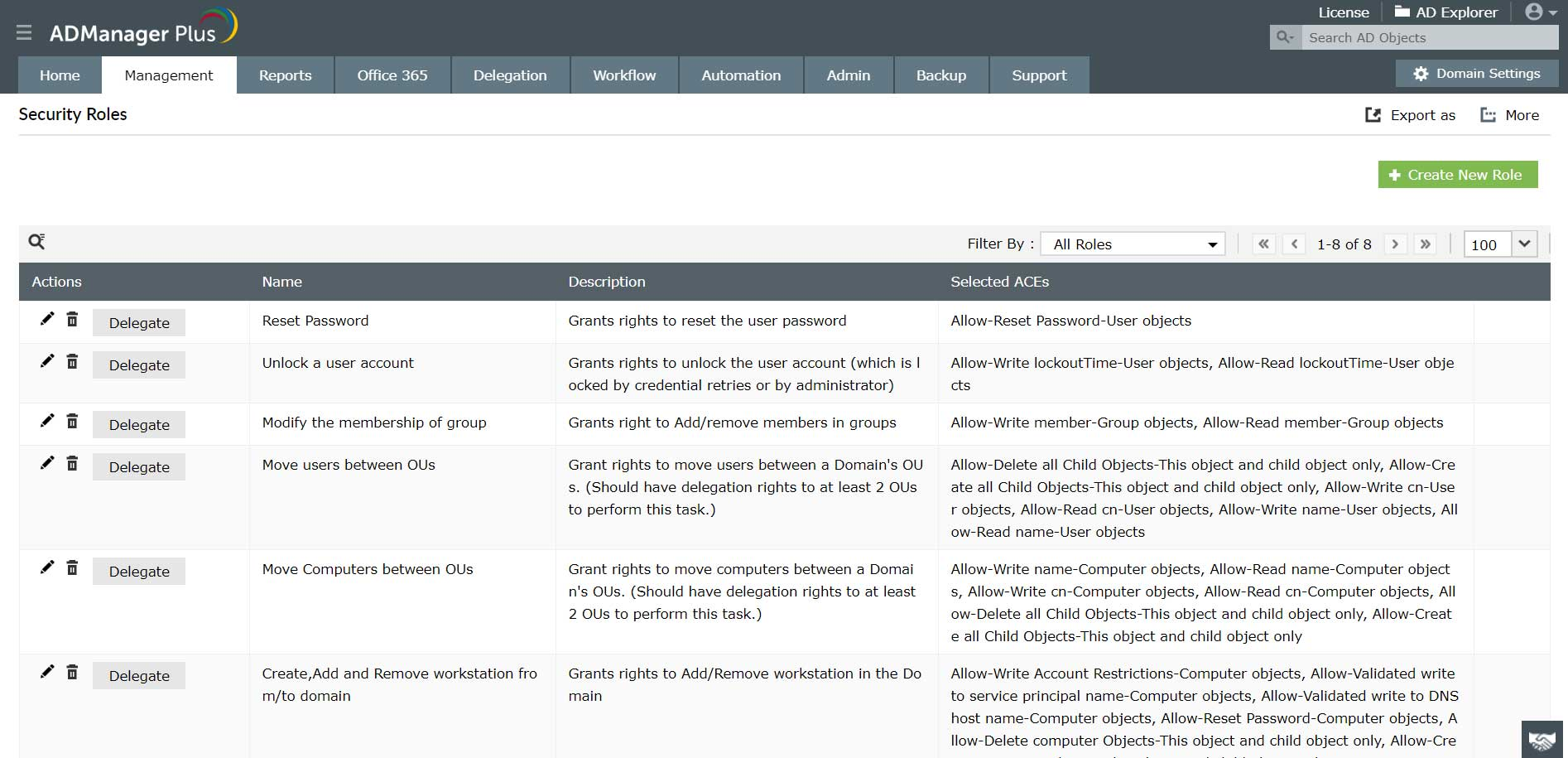Screen dimensions: 1568x758
Task: Switch to the Delegation tab
Action: click(510, 75)
